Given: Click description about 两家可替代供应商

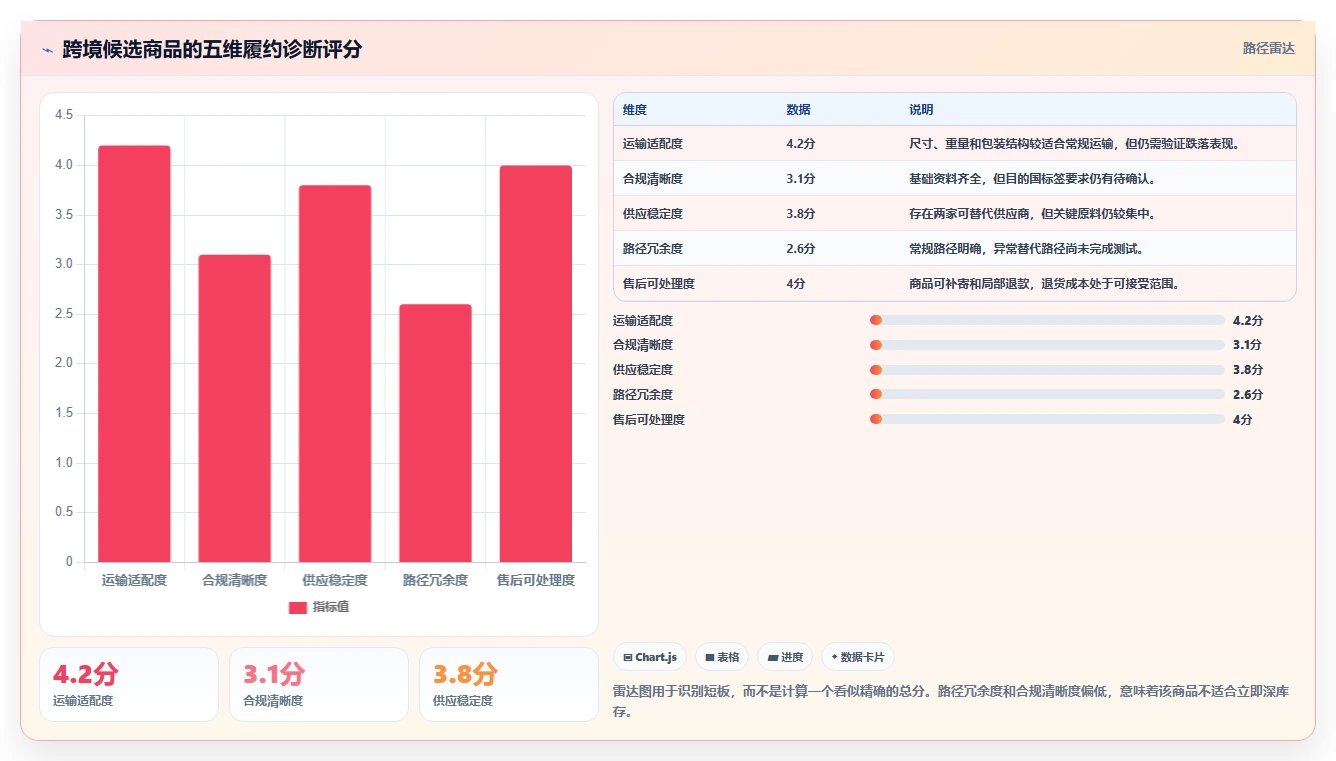Looking at the screenshot, I should [x=1033, y=214].
